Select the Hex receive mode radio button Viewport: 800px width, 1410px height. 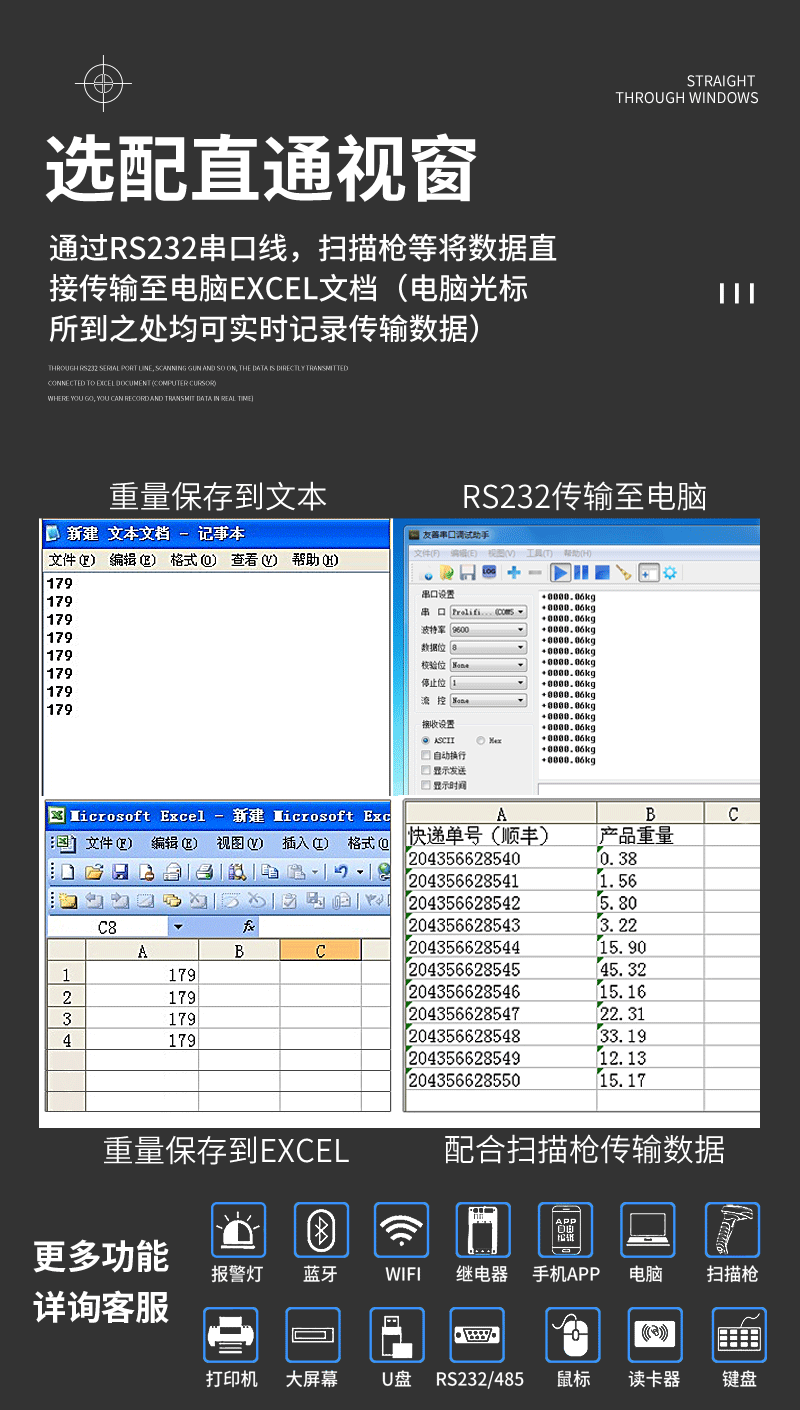coord(481,740)
